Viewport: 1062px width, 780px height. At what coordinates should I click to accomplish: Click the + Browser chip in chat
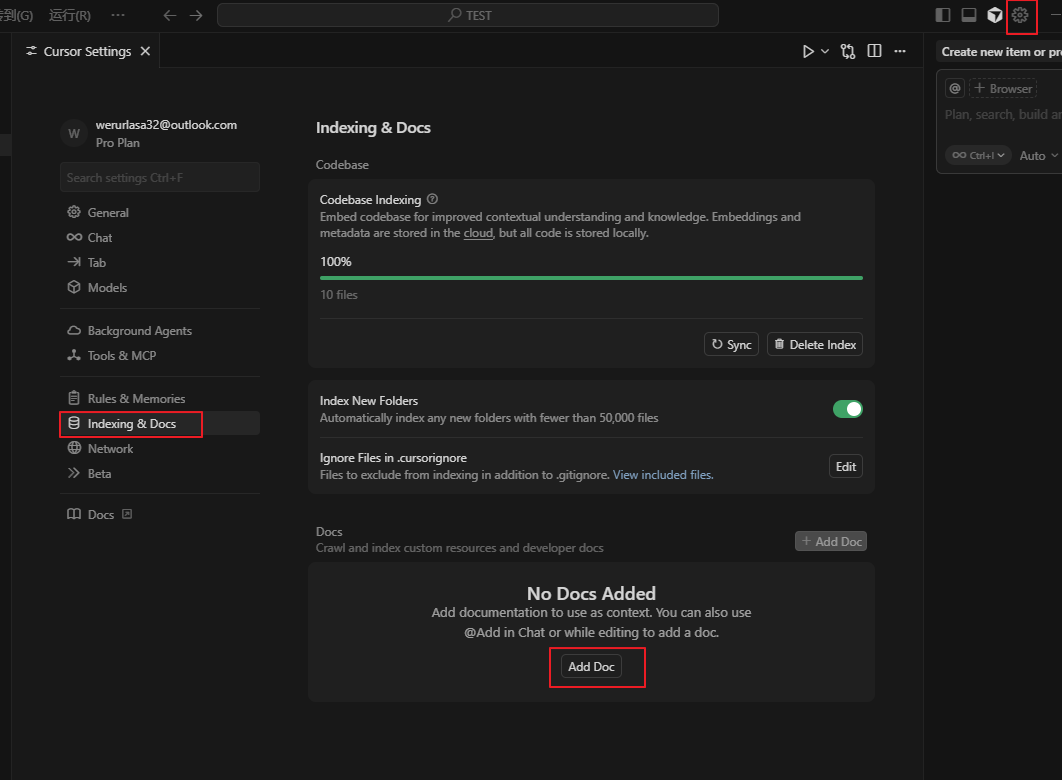point(1003,88)
